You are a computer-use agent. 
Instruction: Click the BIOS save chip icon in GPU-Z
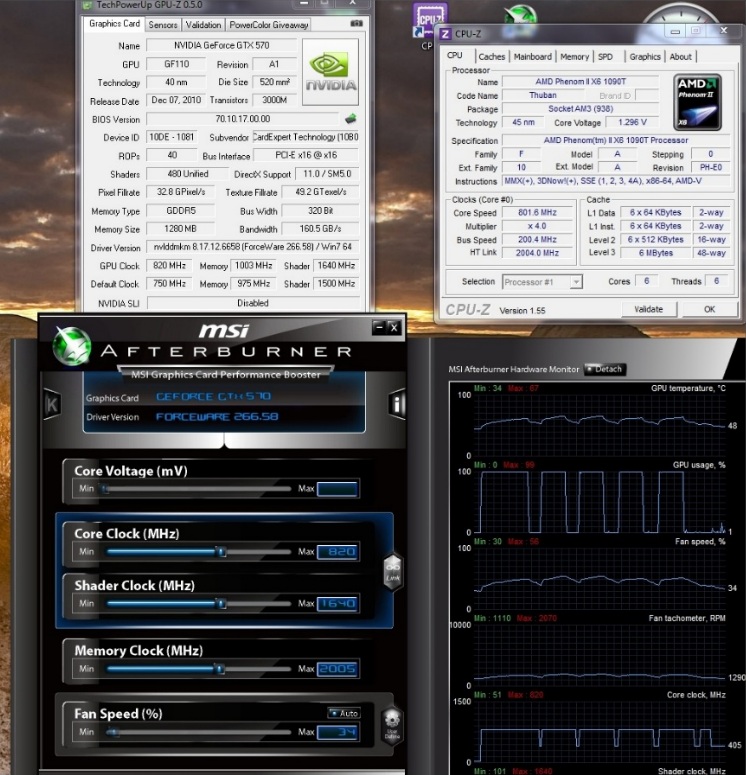(351, 119)
